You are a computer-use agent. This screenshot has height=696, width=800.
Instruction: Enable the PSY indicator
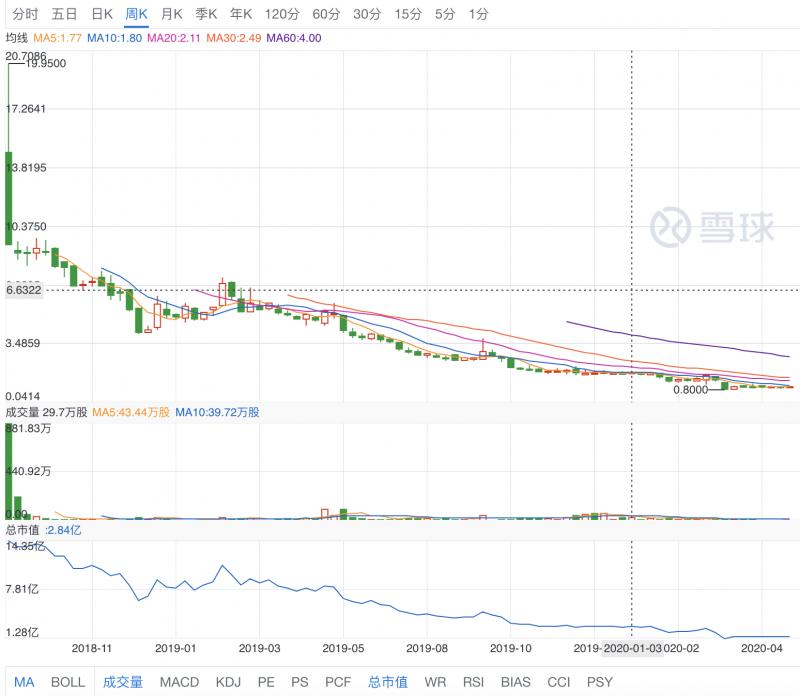[x=599, y=682]
